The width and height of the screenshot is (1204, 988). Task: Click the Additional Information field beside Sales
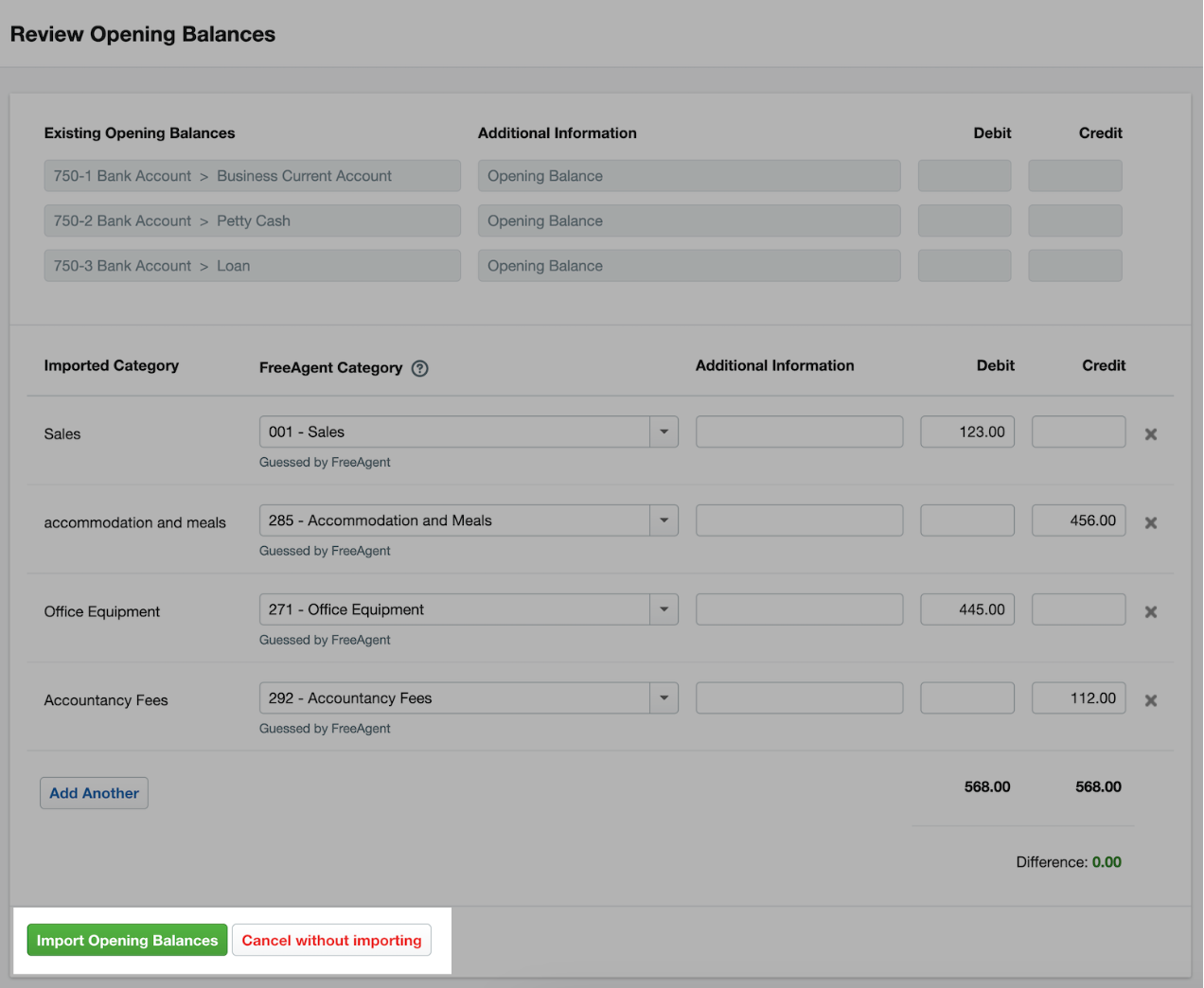click(799, 431)
